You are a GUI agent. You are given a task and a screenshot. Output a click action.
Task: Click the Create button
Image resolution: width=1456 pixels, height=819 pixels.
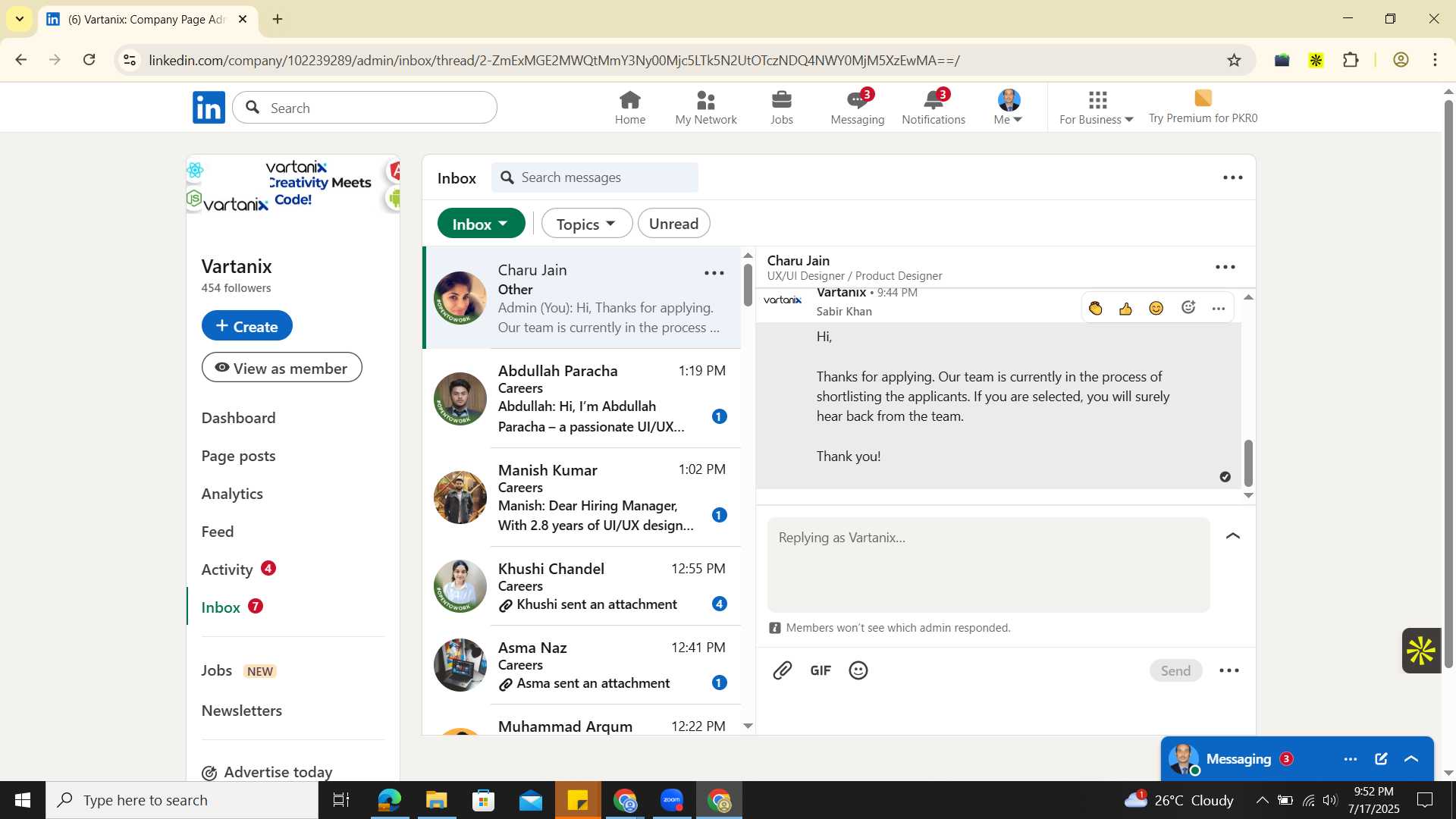coord(247,326)
